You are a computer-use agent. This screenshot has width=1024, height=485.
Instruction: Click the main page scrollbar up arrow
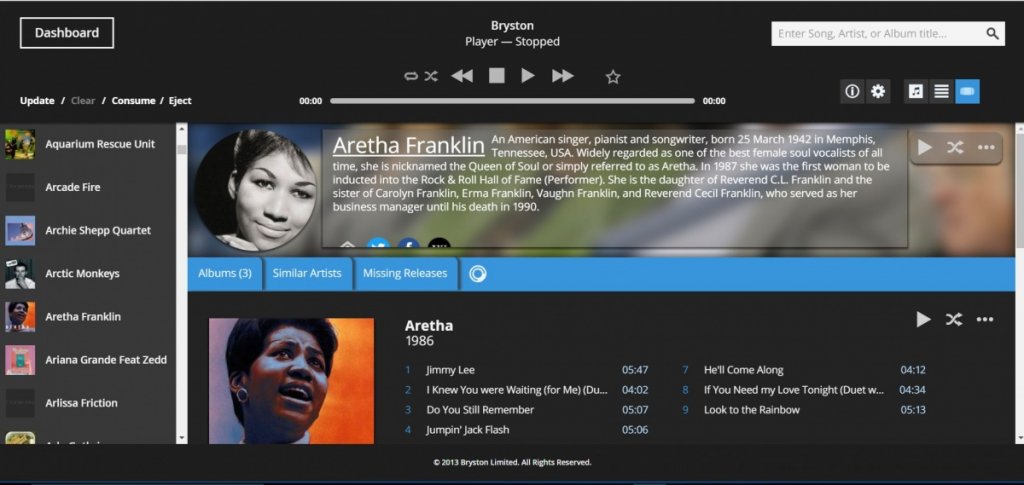[x=1019, y=129]
